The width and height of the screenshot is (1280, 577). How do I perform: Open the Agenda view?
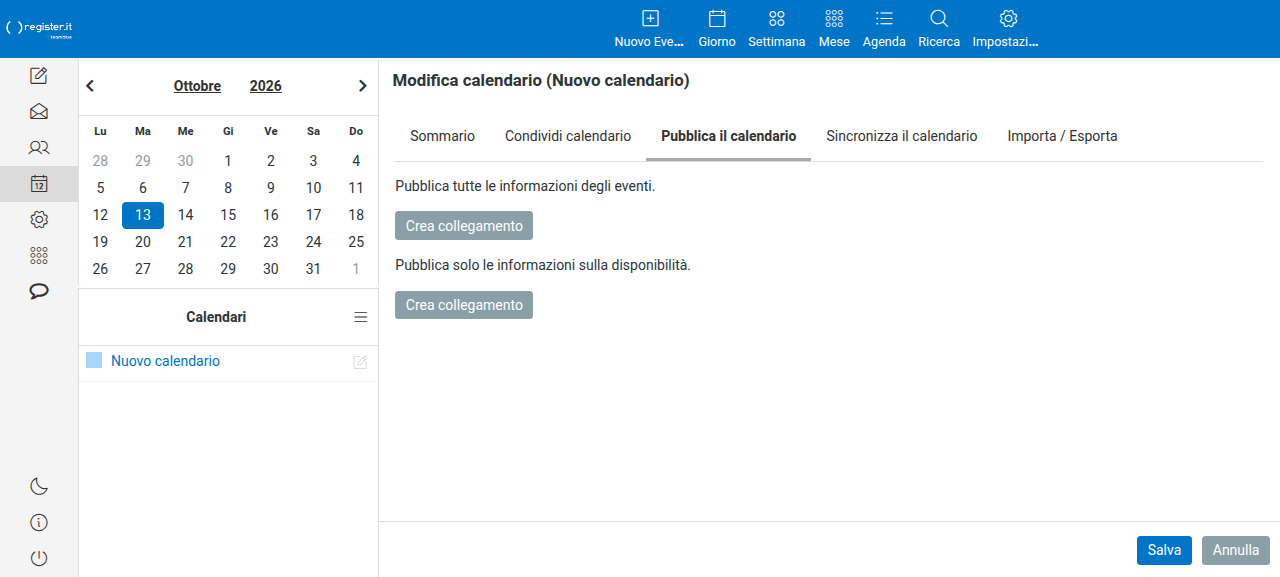pyautogui.click(x=884, y=29)
